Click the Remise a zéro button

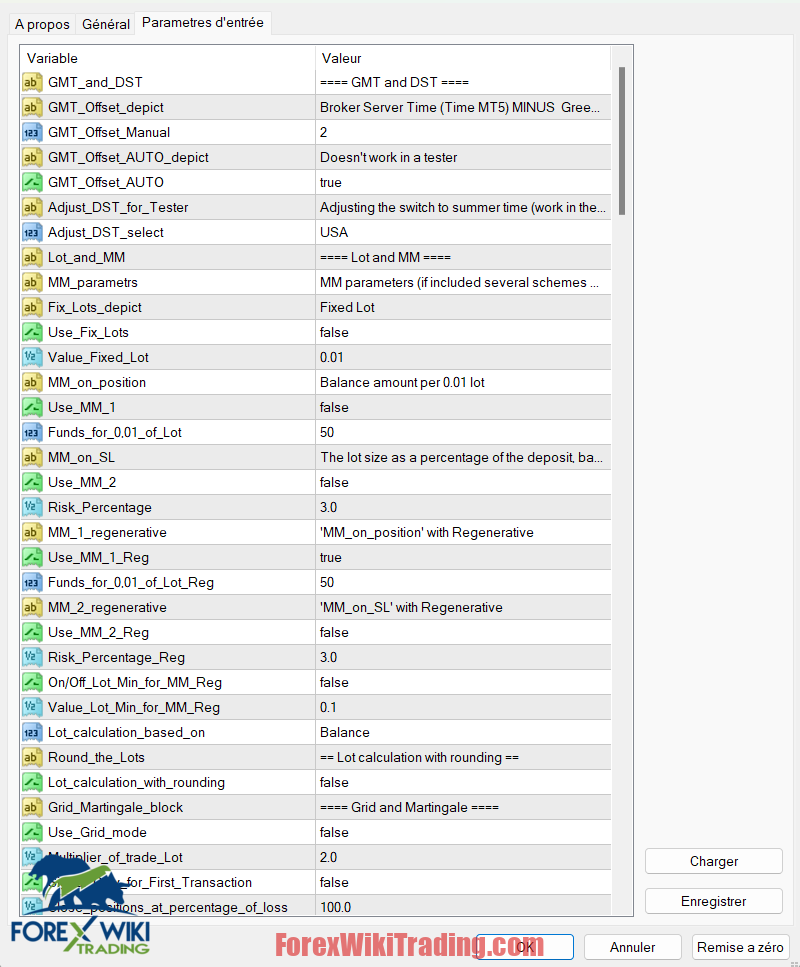coord(740,947)
